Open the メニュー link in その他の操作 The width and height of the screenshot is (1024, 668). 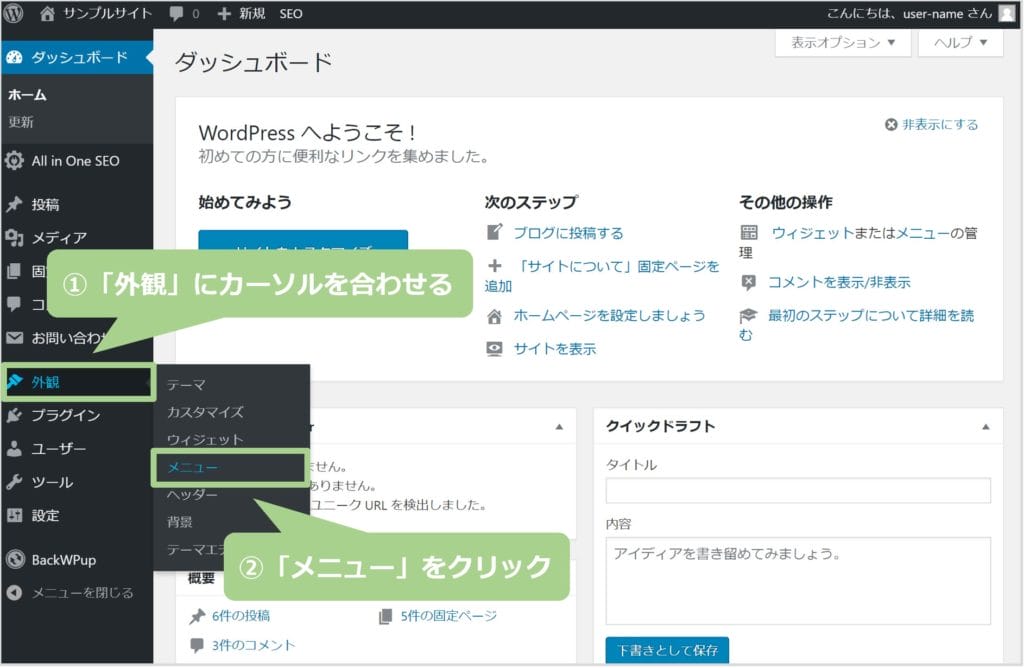pos(922,233)
